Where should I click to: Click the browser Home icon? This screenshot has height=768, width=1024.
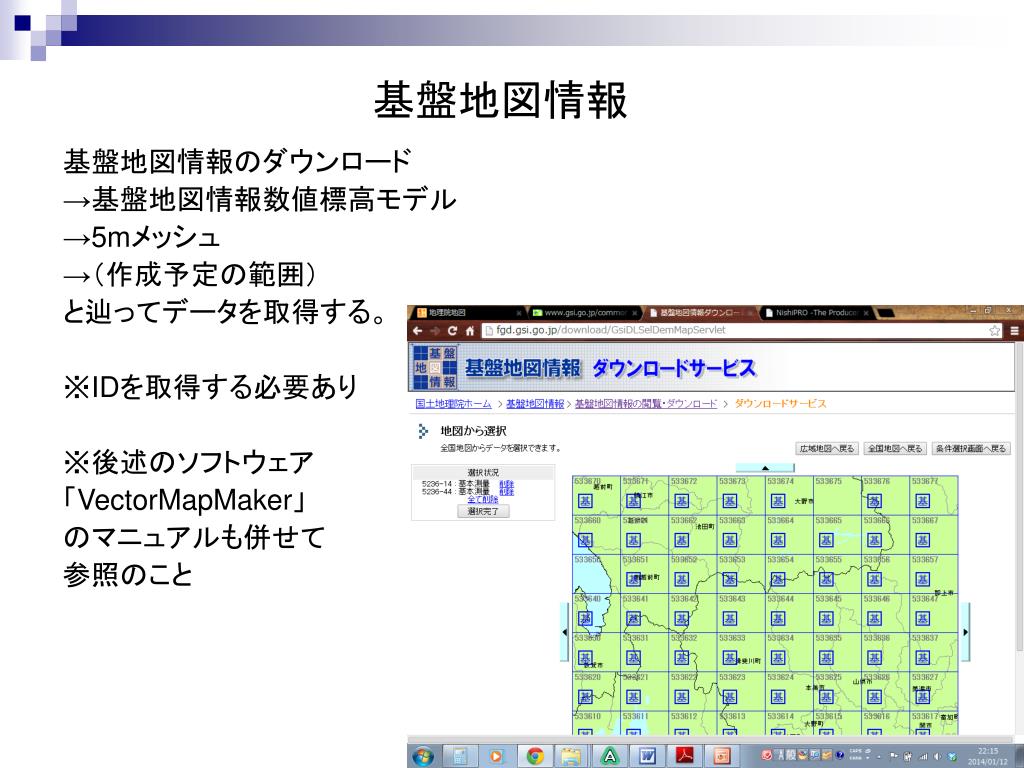470,330
